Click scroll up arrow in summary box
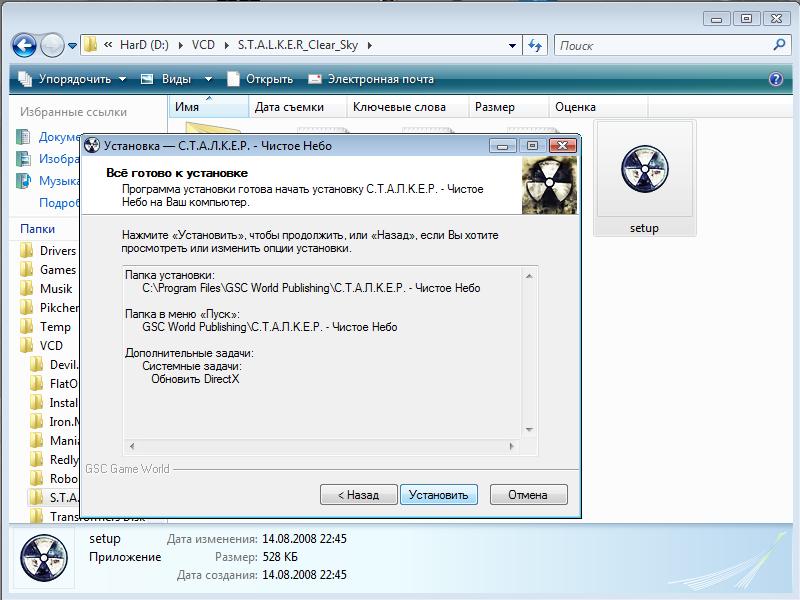The image size is (800, 600). tap(529, 276)
